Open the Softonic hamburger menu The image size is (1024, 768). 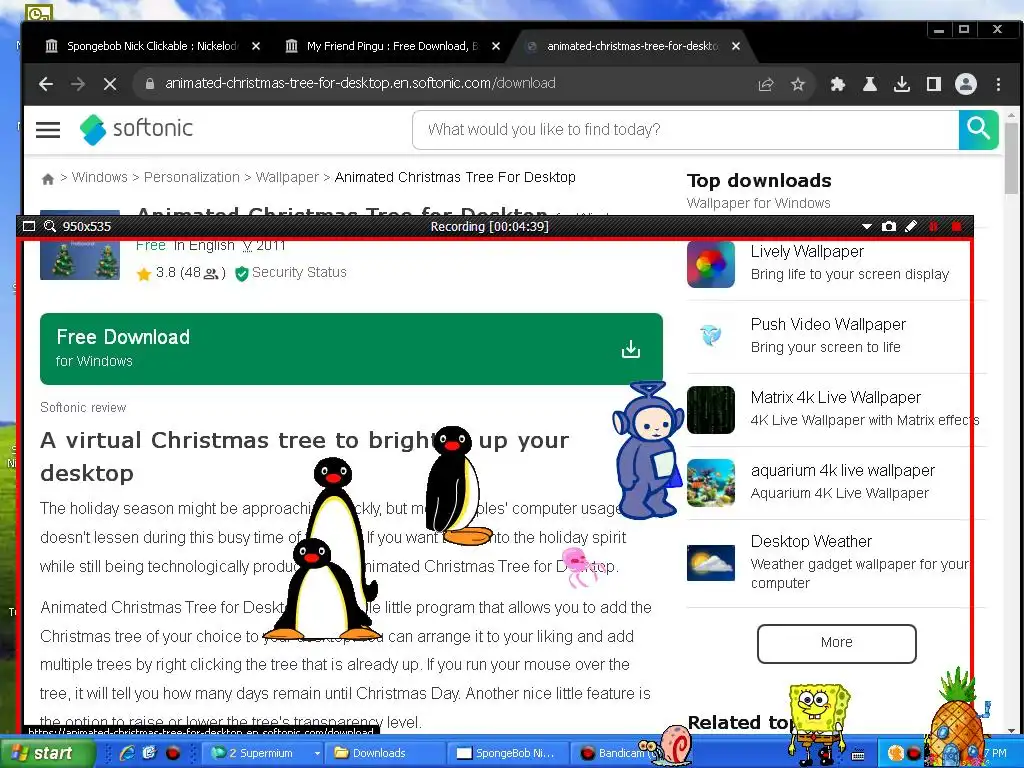click(48, 129)
